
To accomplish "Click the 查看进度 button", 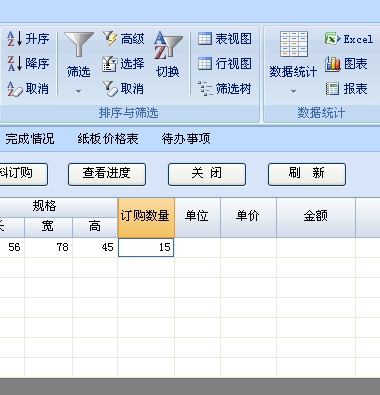I will [107, 174].
